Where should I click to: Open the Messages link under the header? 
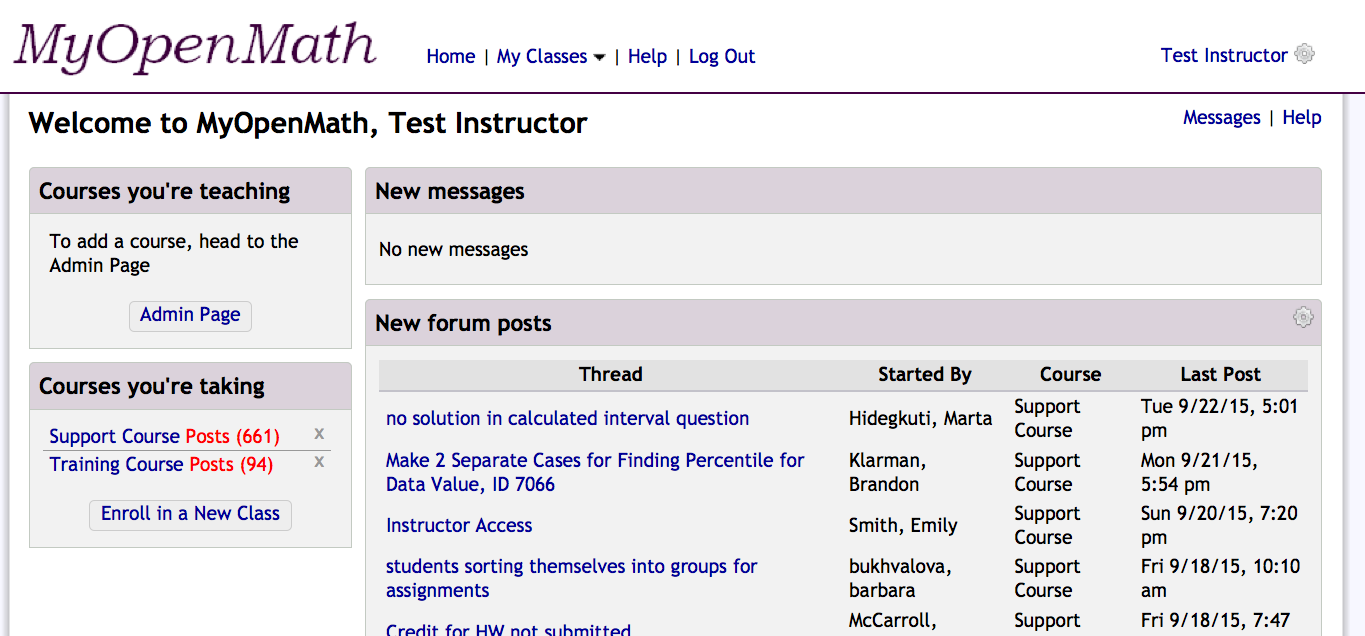pyautogui.click(x=1221, y=117)
